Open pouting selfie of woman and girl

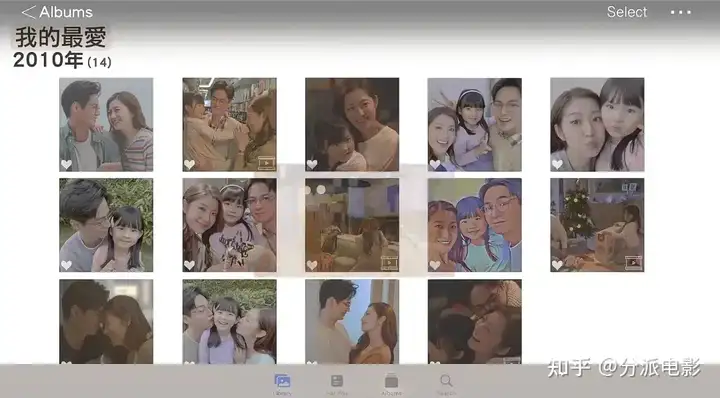click(x=597, y=124)
